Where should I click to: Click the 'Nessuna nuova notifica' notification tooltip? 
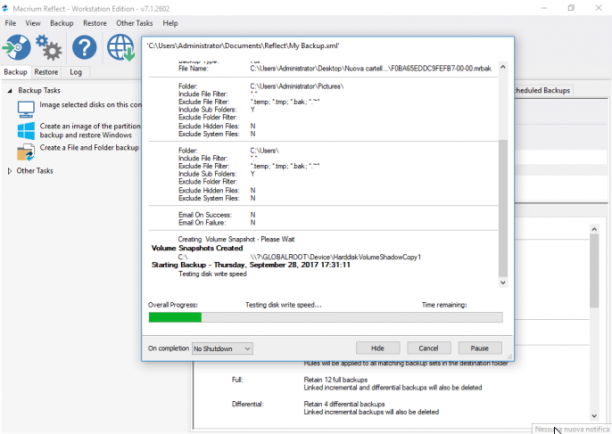tap(572, 429)
